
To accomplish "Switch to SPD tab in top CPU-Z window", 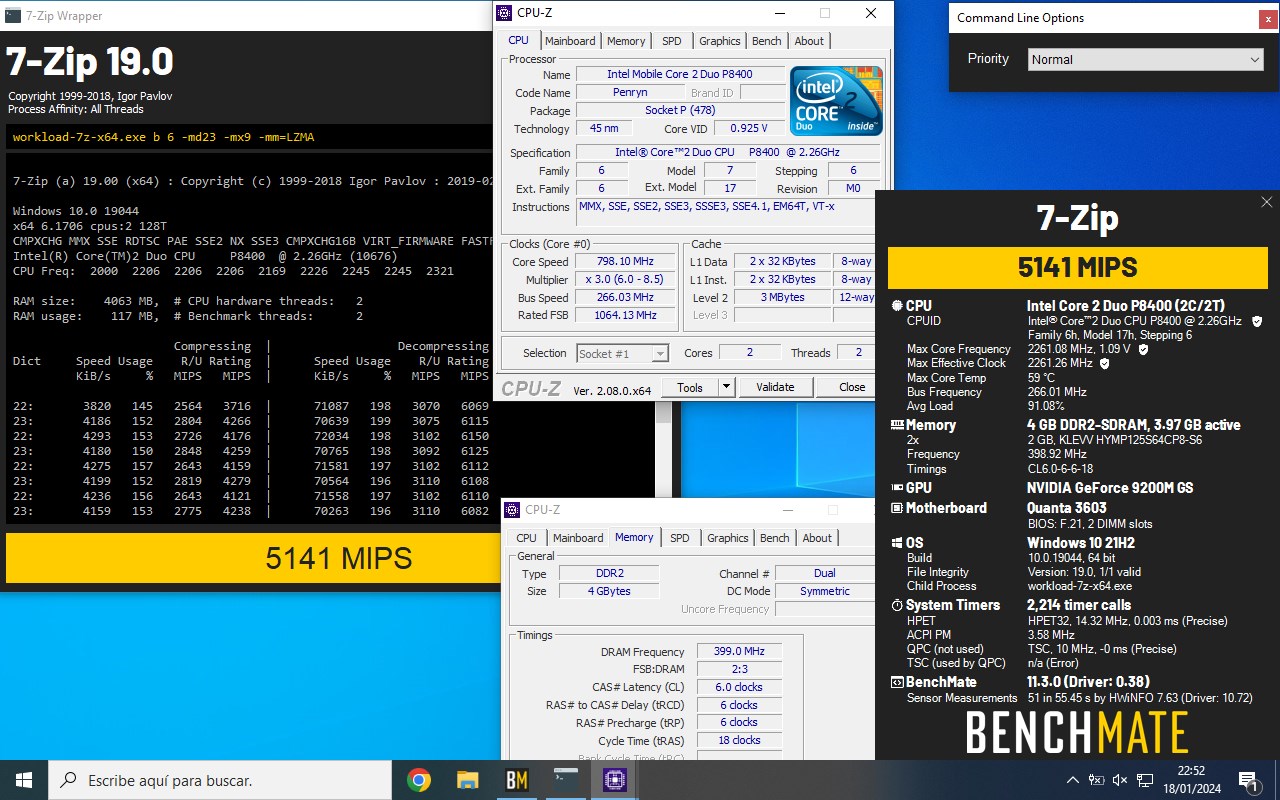I will tap(671, 41).
